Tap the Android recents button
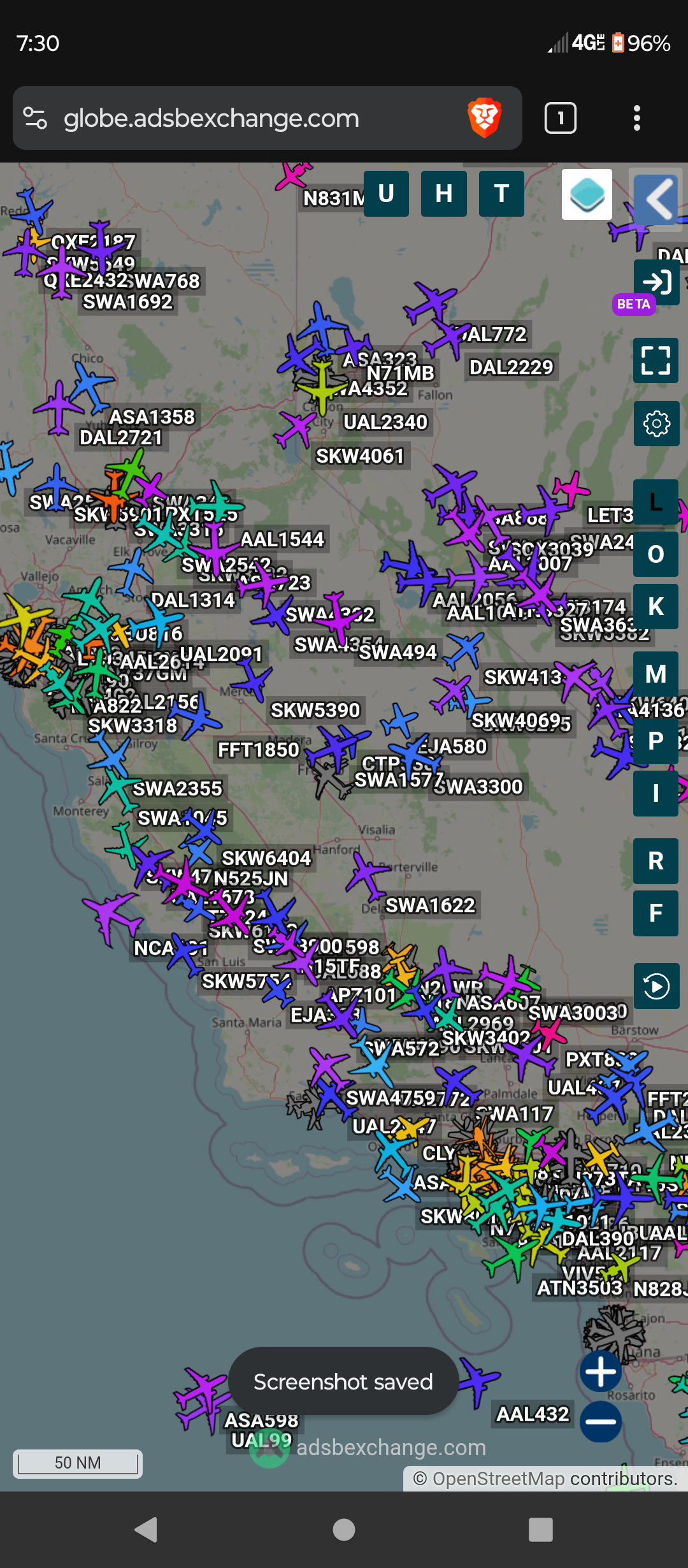The height and width of the screenshot is (1568, 688). pos(541,1530)
